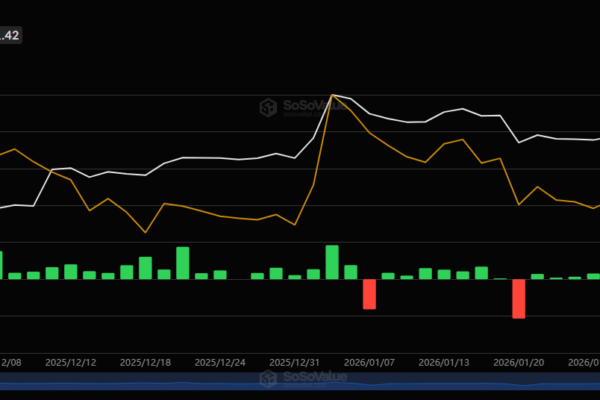Click the white line's dip above 2026/01/20
Viewport: 600px width, 400px height.
pos(519,142)
